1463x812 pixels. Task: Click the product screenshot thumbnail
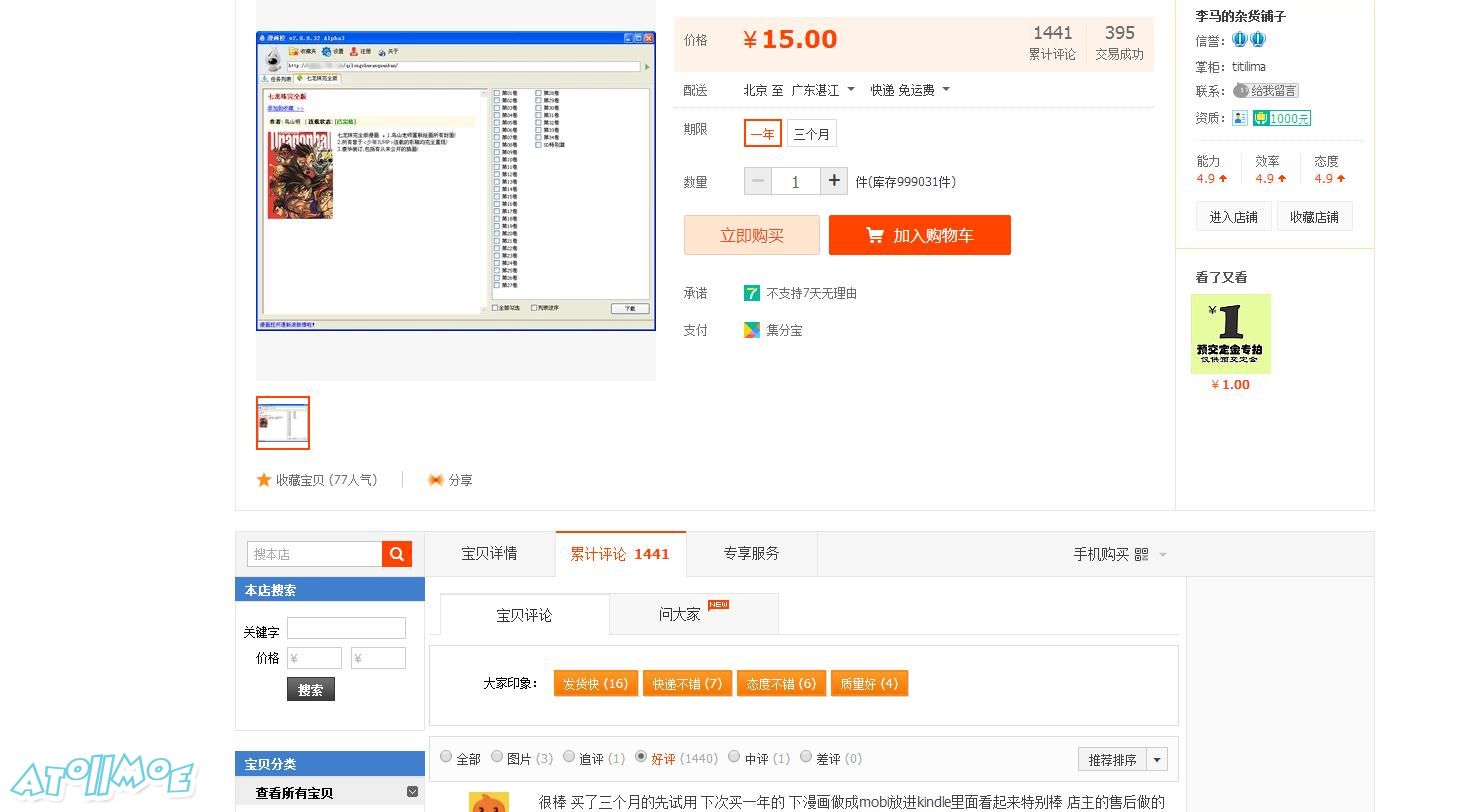click(x=283, y=423)
